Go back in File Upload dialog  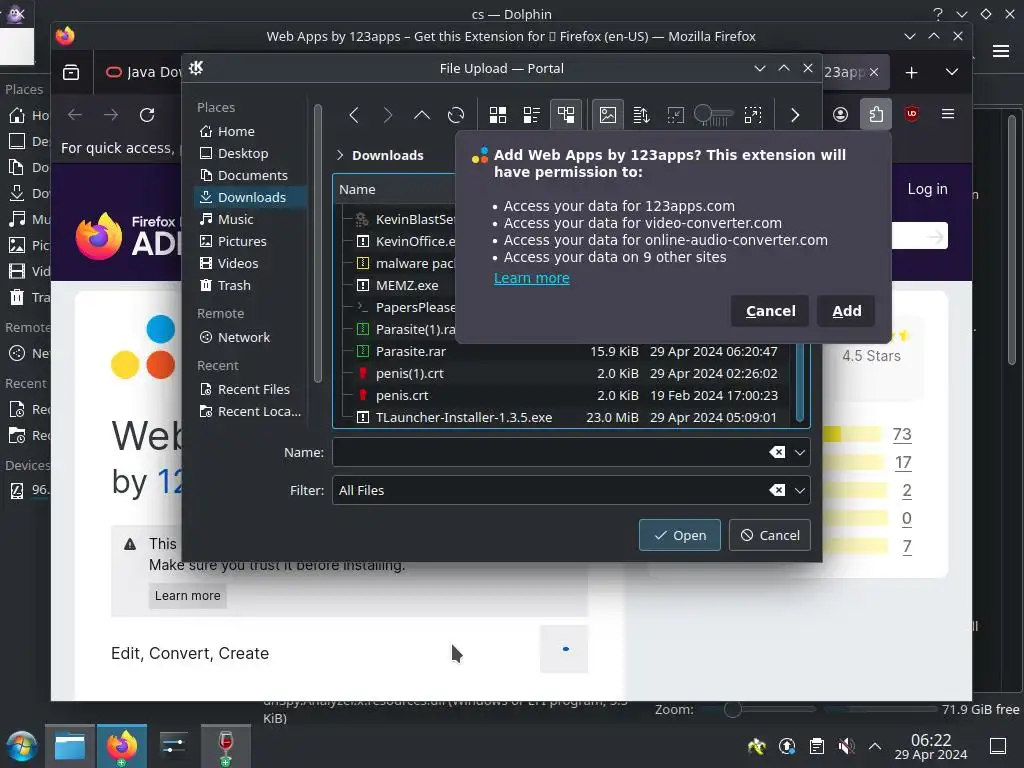point(354,116)
